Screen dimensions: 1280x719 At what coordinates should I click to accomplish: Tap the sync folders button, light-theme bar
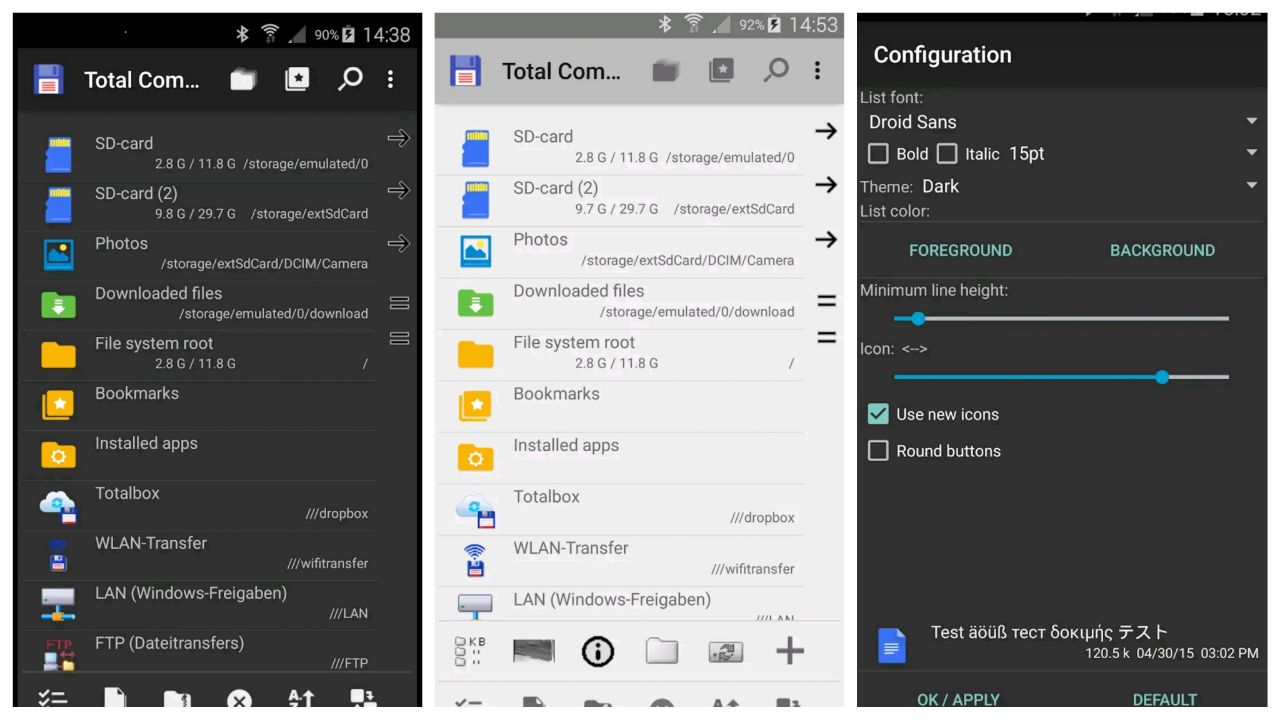tap(726, 652)
